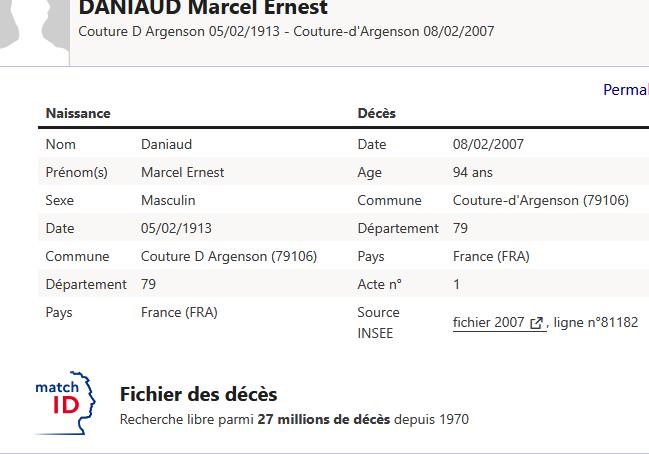Click the France (FRA) death country value

pos(491,256)
